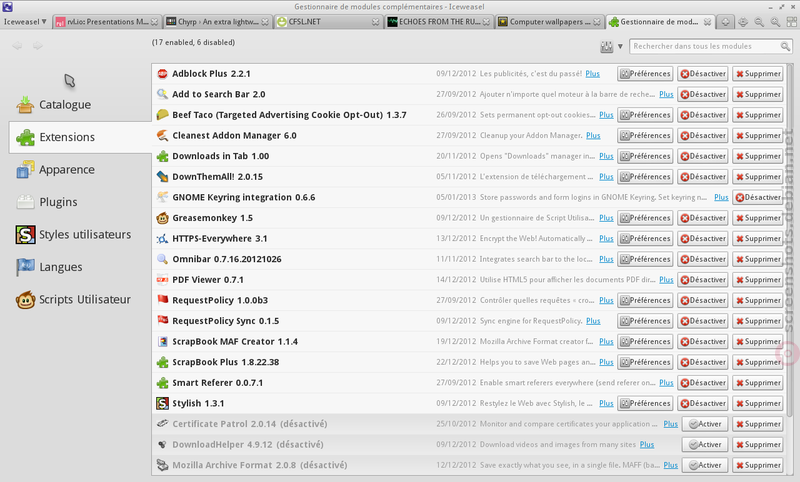Click Plus link for GNOME Keyring integration

coord(721,197)
